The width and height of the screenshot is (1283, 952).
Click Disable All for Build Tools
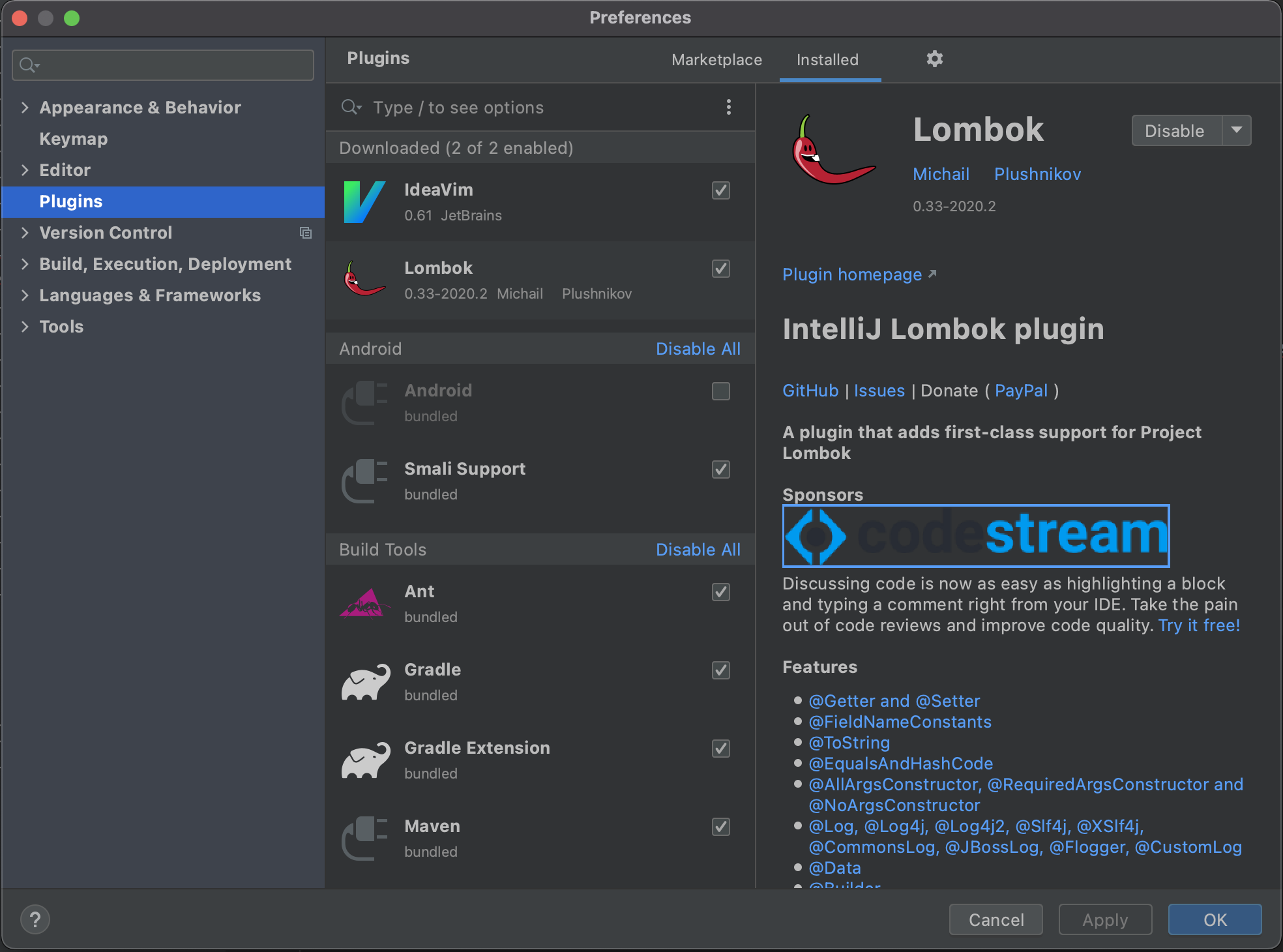[x=698, y=550]
